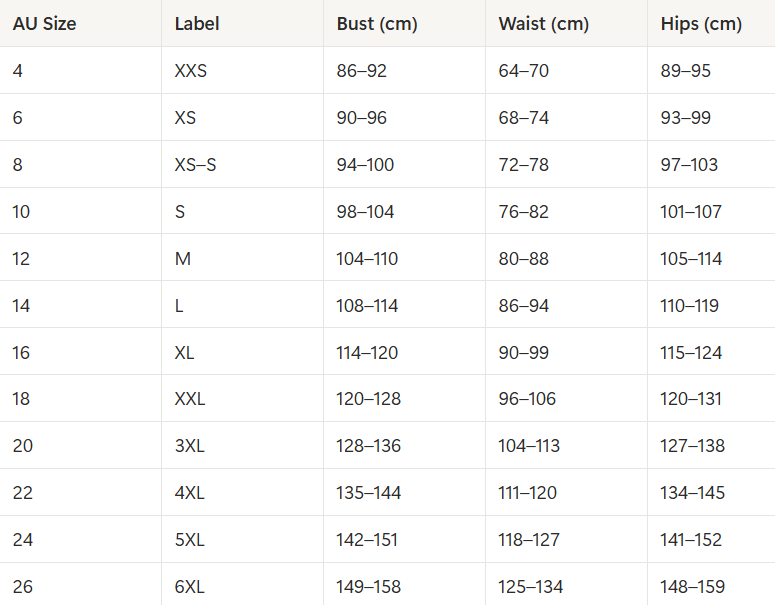Select the Waist (cm) column header
The width and height of the screenshot is (775, 605).
click(544, 24)
